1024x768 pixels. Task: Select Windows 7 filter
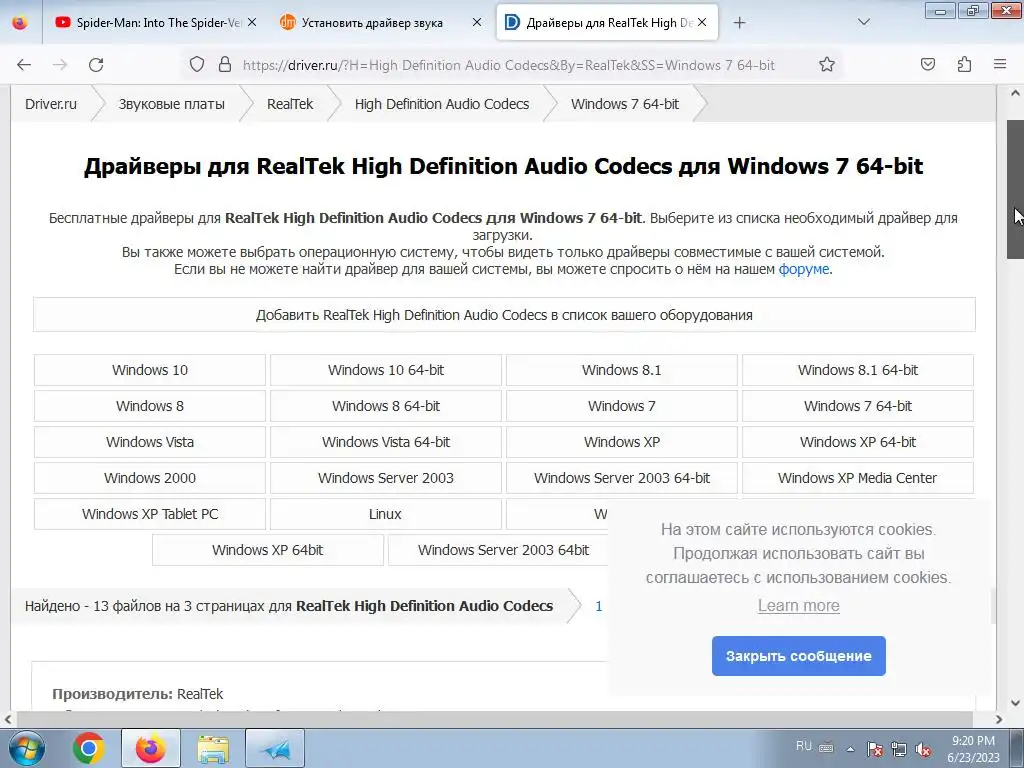click(x=622, y=406)
